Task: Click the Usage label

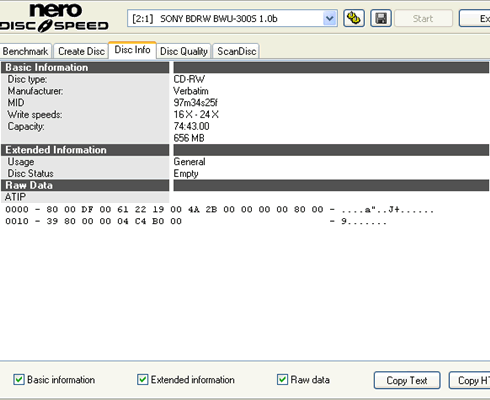Action: click(21, 162)
